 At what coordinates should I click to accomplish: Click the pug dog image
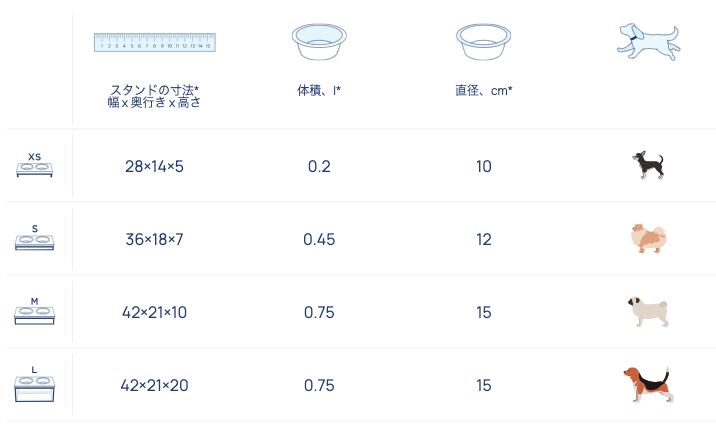pyautogui.click(x=648, y=312)
